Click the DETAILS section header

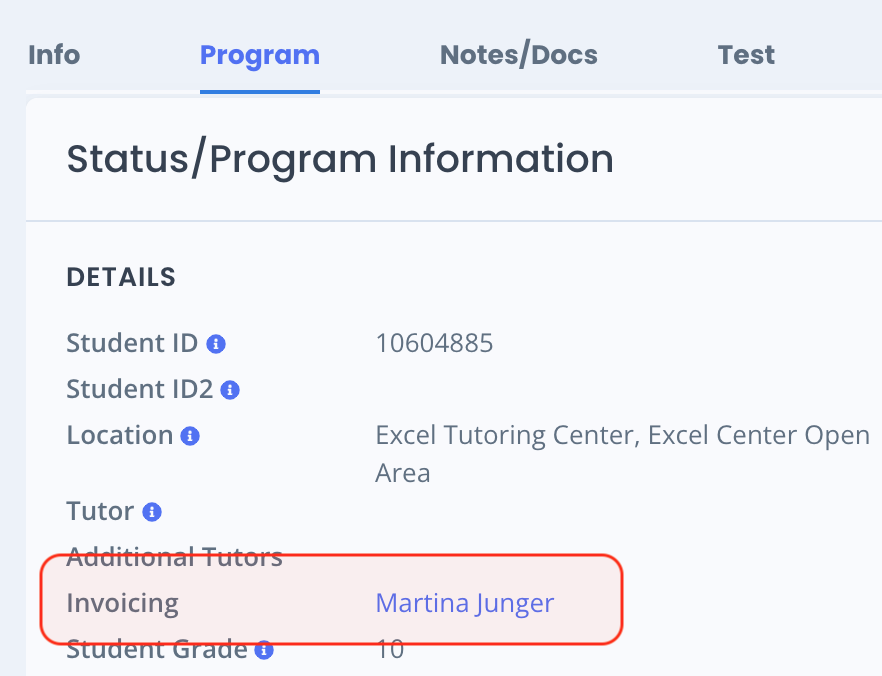(x=121, y=277)
